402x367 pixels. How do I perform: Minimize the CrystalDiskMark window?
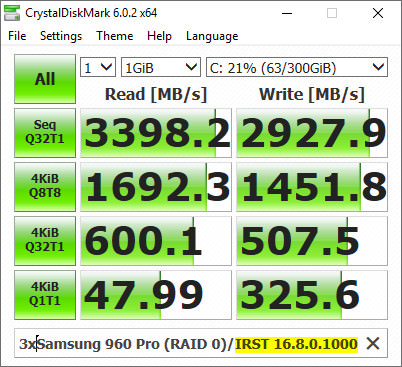[287, 13]
